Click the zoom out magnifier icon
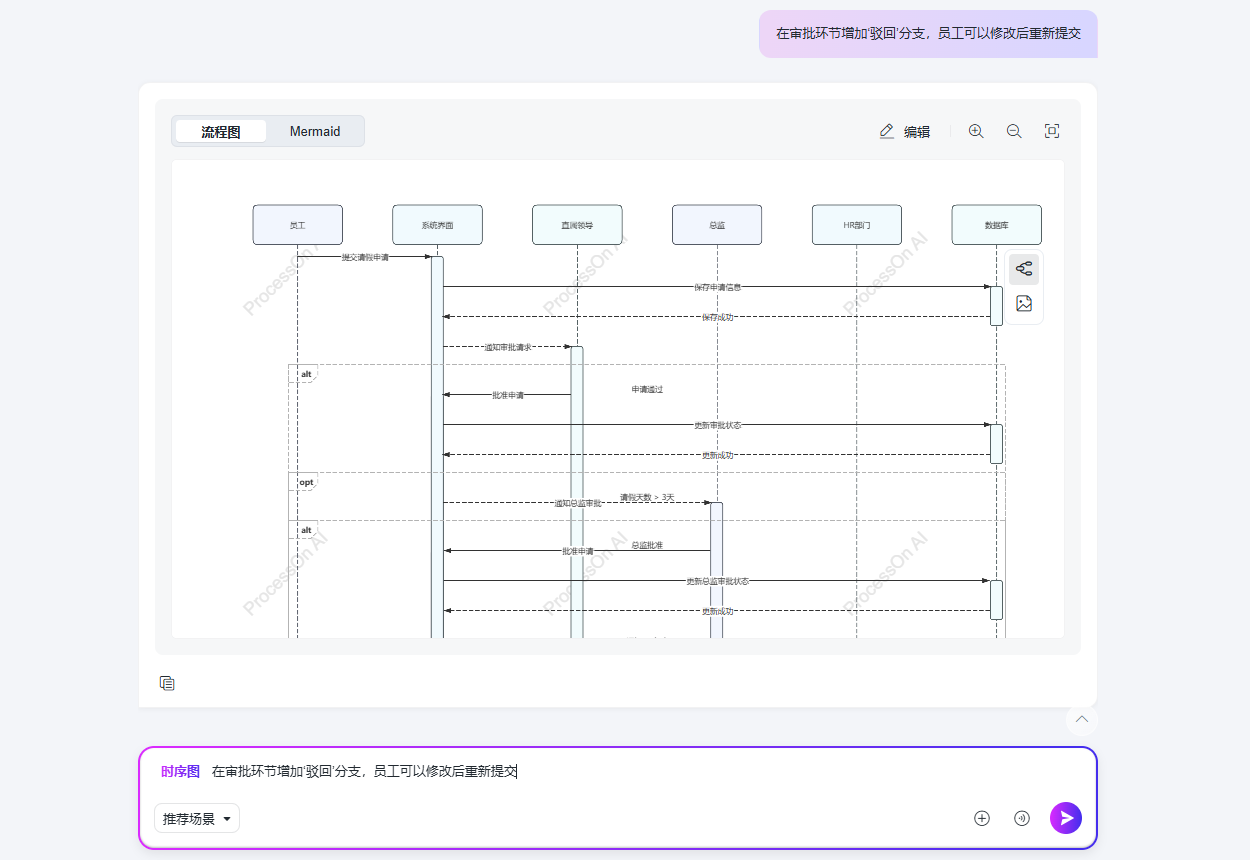Screen dimensions: 1250x860 click(x=1014, y=131)
